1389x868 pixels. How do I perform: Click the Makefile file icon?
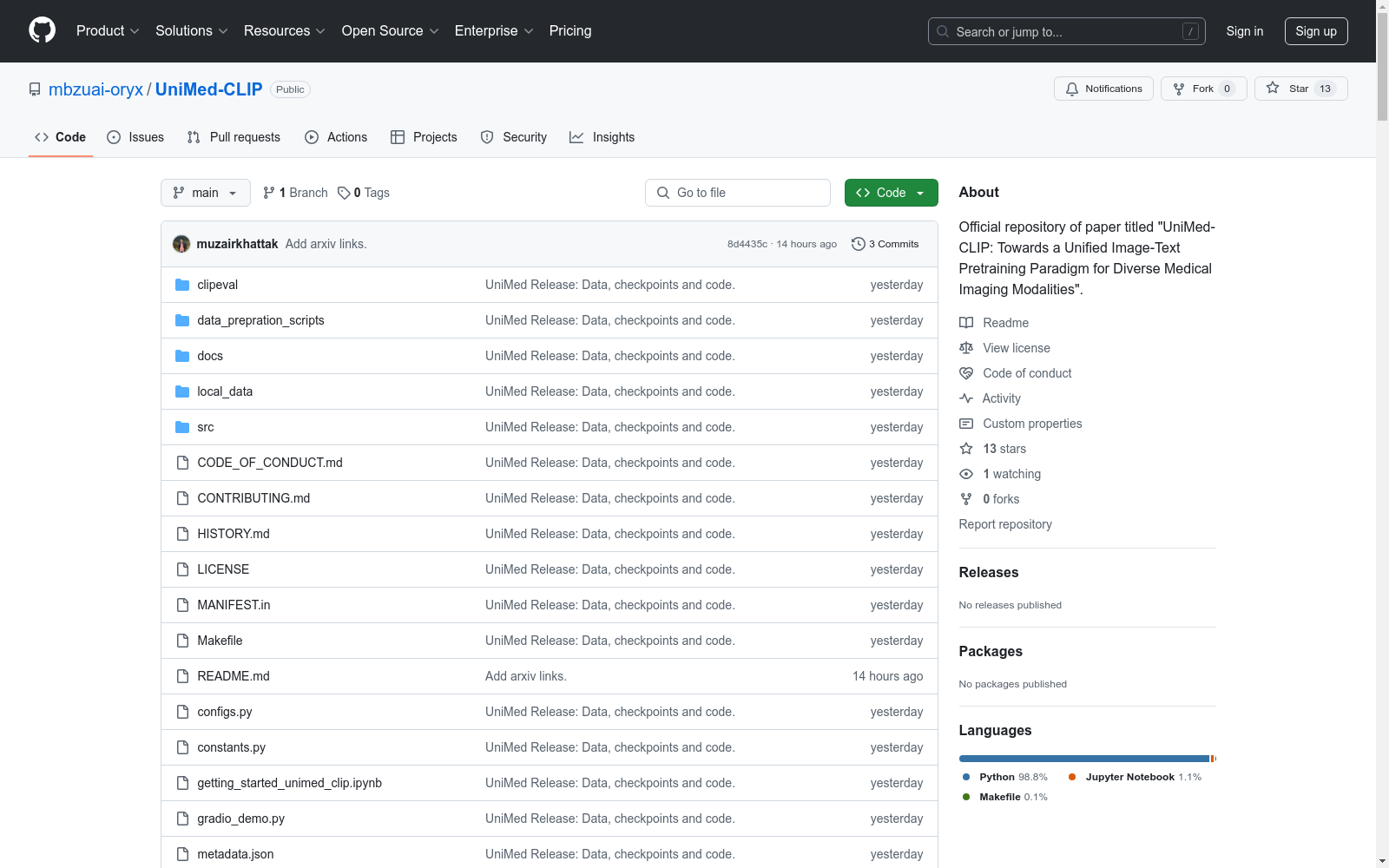(x=182, y=641)
